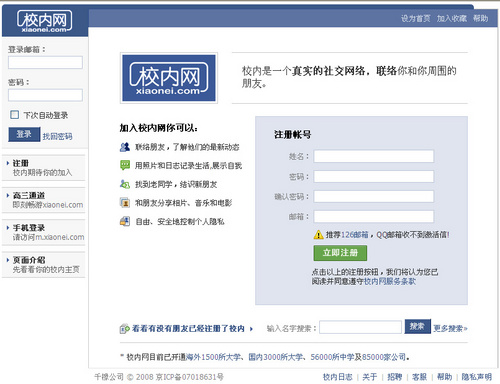The height and width of the screenshot is (384, 500).
Task: Click the 搜索 button next to name search
Action: (x=417, y=326)
